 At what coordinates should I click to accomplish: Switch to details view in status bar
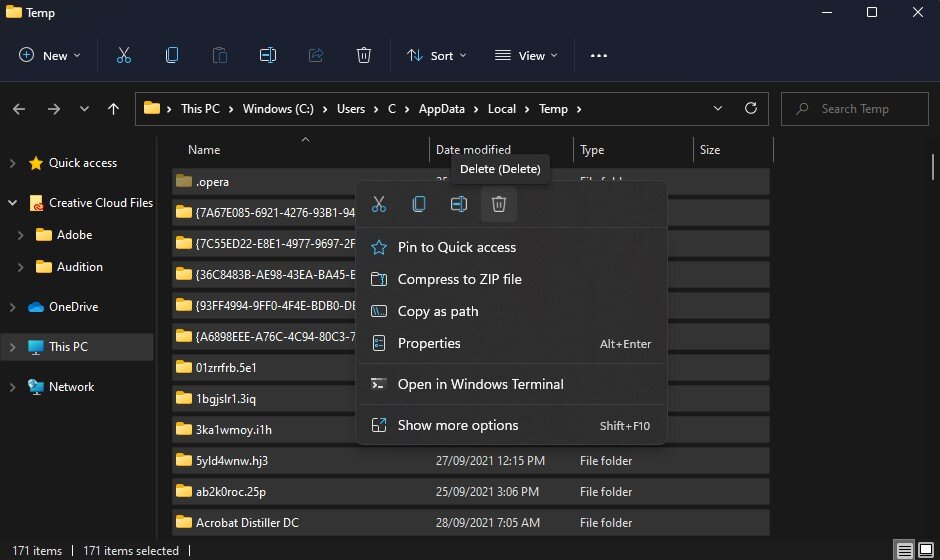905,551
